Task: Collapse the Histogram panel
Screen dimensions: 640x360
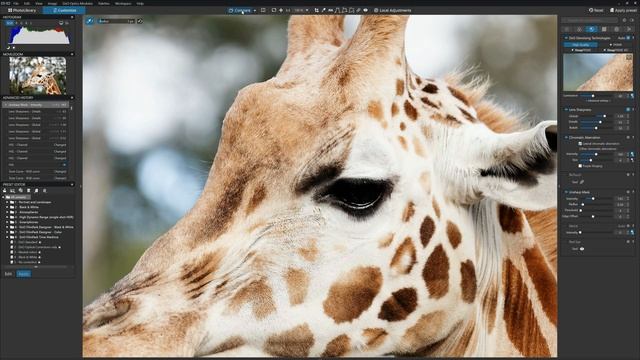Action: (72, 17)
